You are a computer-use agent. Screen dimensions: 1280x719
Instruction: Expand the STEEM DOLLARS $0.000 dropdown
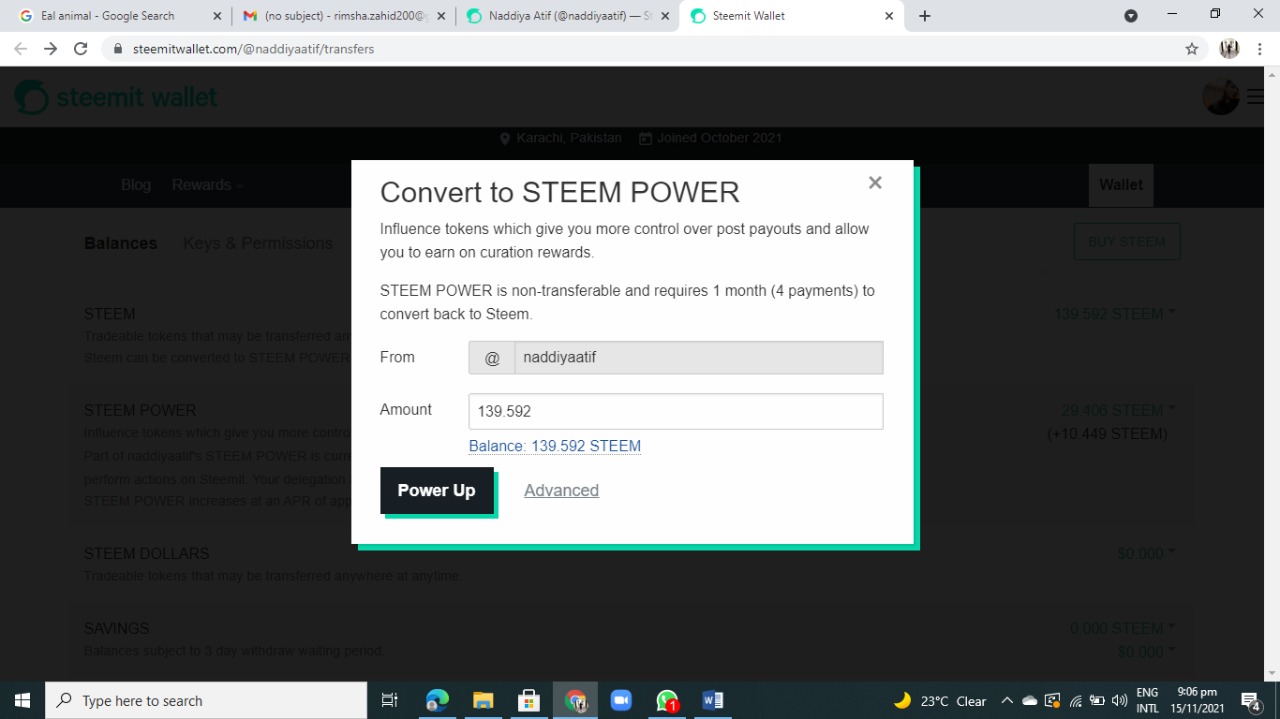point(1146,553)
